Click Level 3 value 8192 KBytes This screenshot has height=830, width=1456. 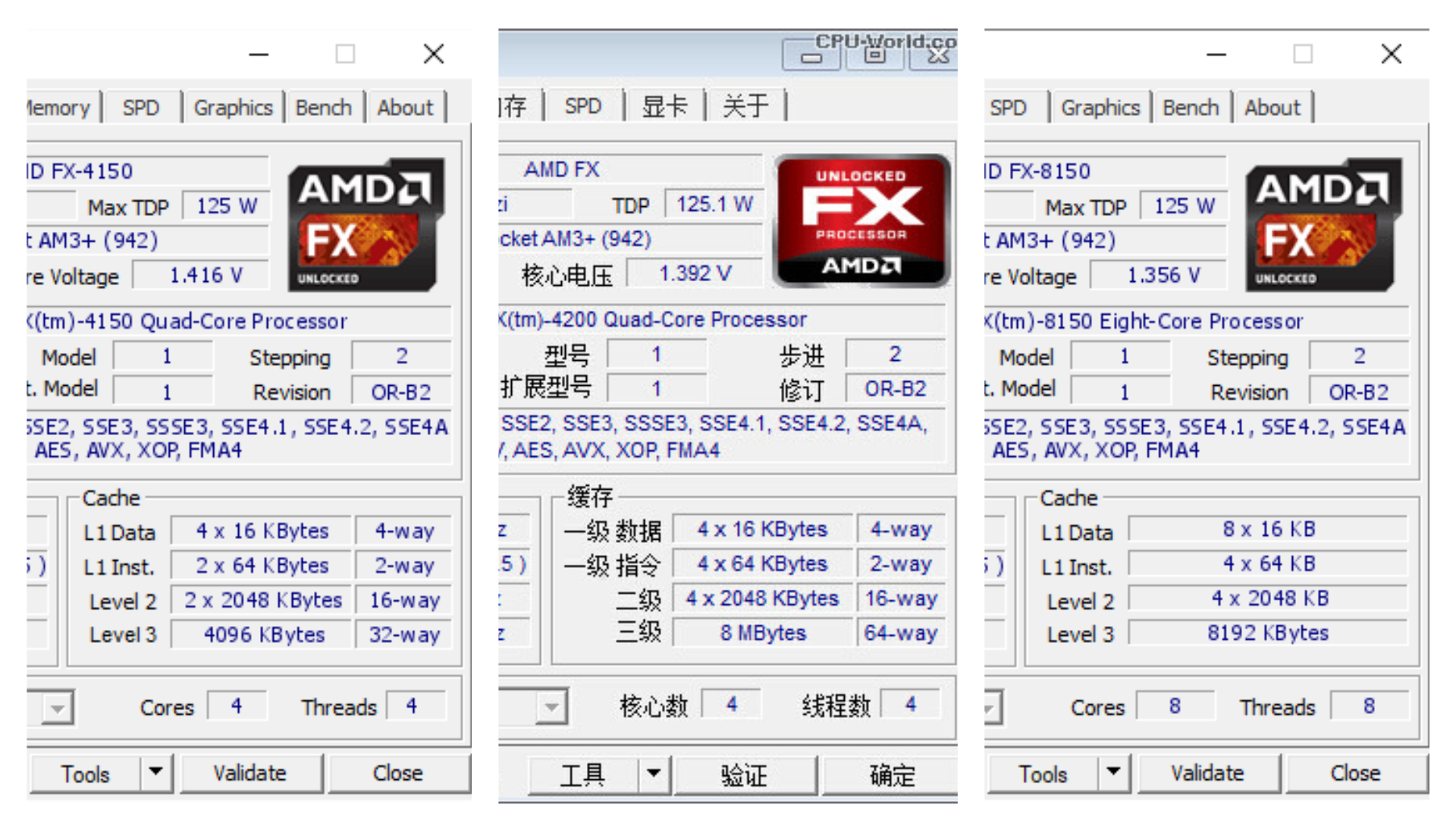click(x=1269, y=633)
